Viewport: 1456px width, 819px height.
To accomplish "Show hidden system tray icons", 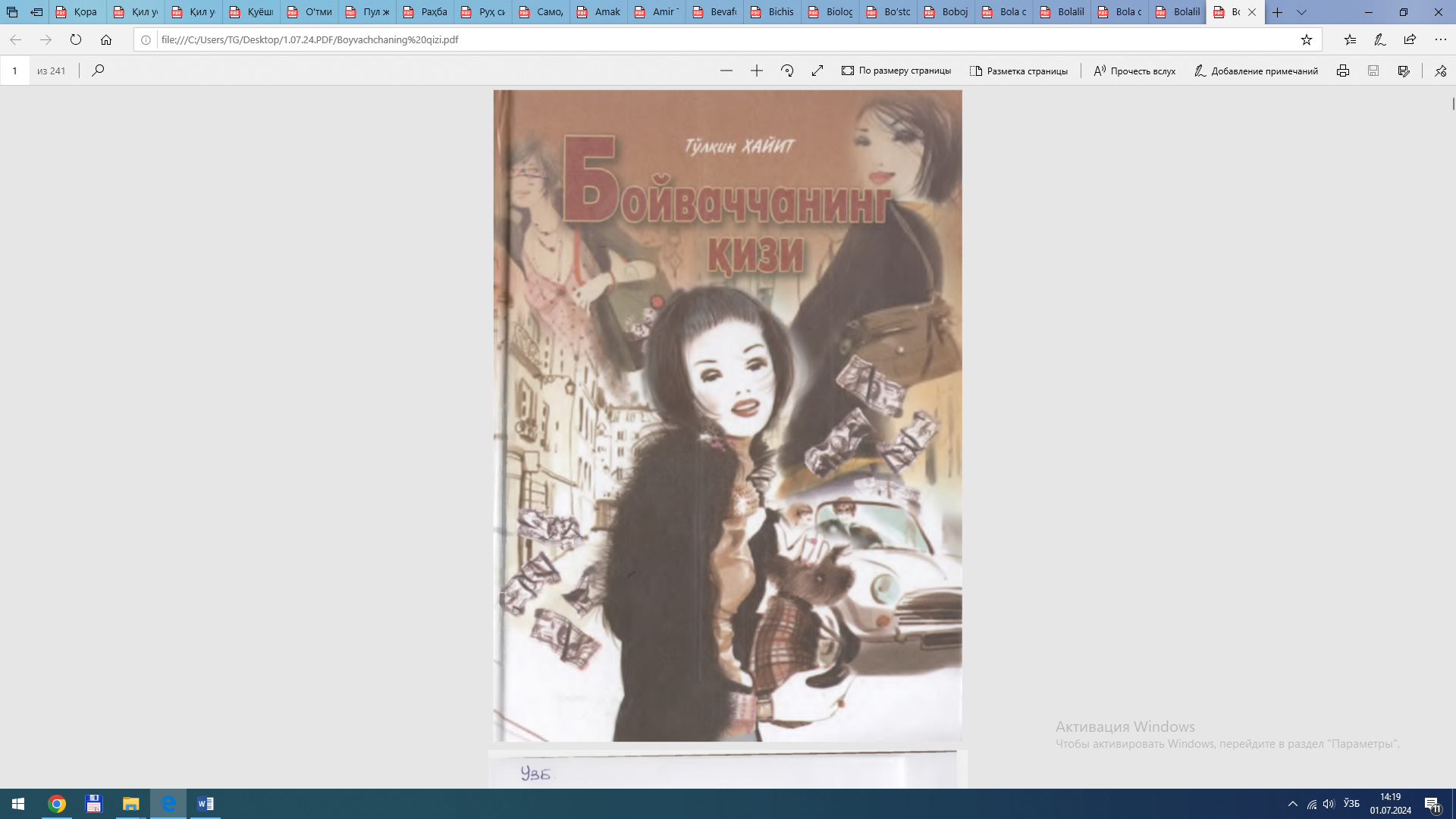I will (x=1292, y=804).
